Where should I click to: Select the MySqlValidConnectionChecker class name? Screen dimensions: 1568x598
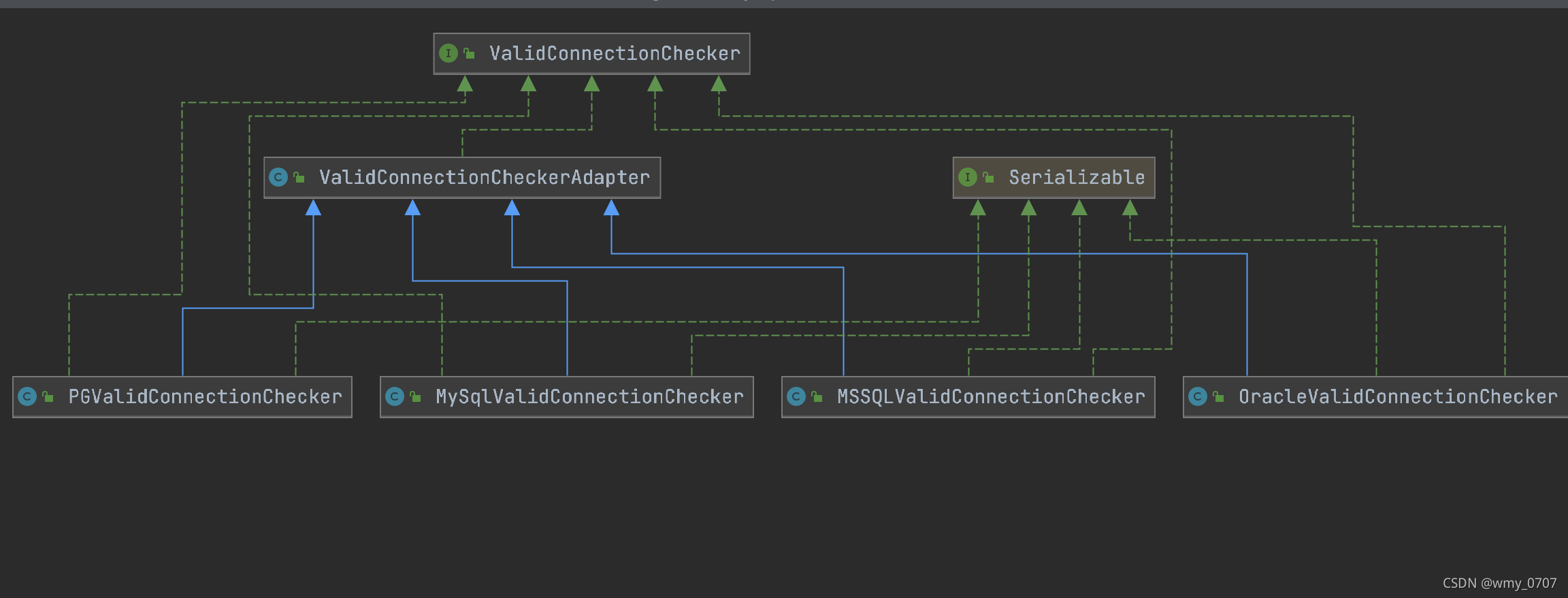[589, 396]
